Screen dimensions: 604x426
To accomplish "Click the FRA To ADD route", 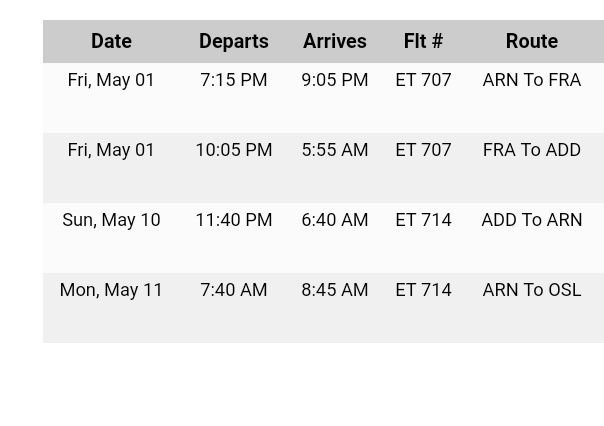I will coord(531,150).
